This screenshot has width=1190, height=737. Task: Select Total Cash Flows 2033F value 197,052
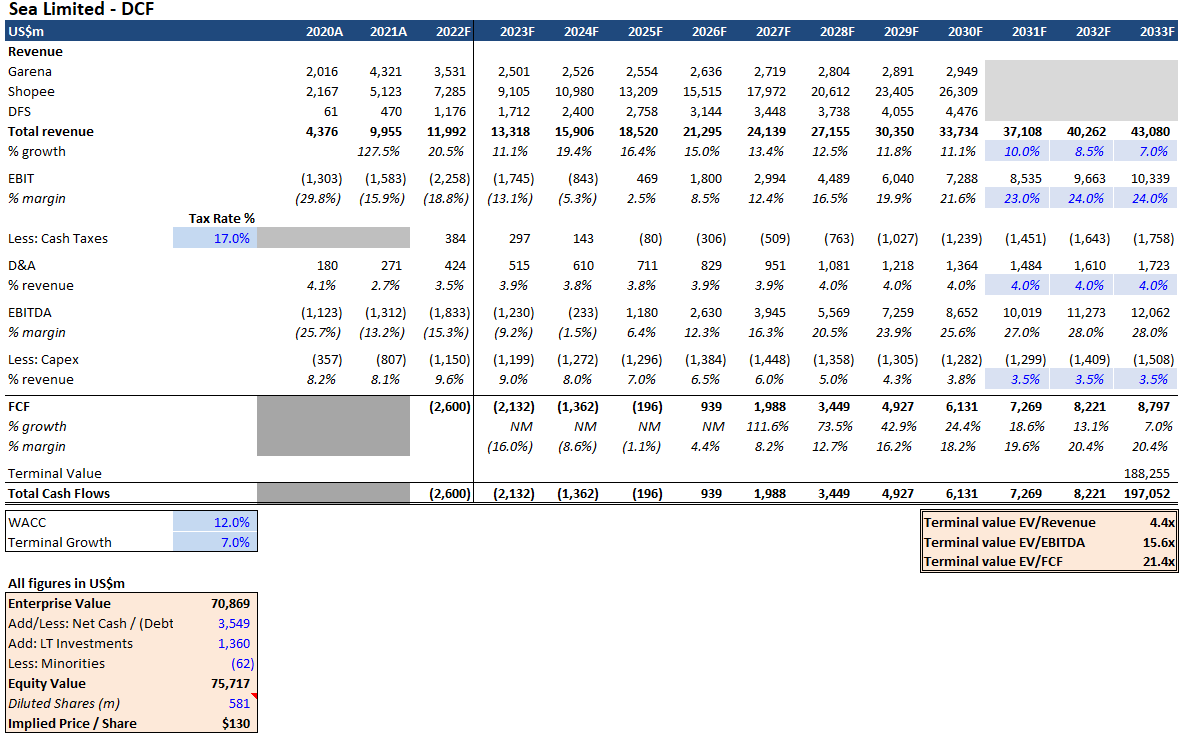pyautogui.click(x=1147, y=493)
